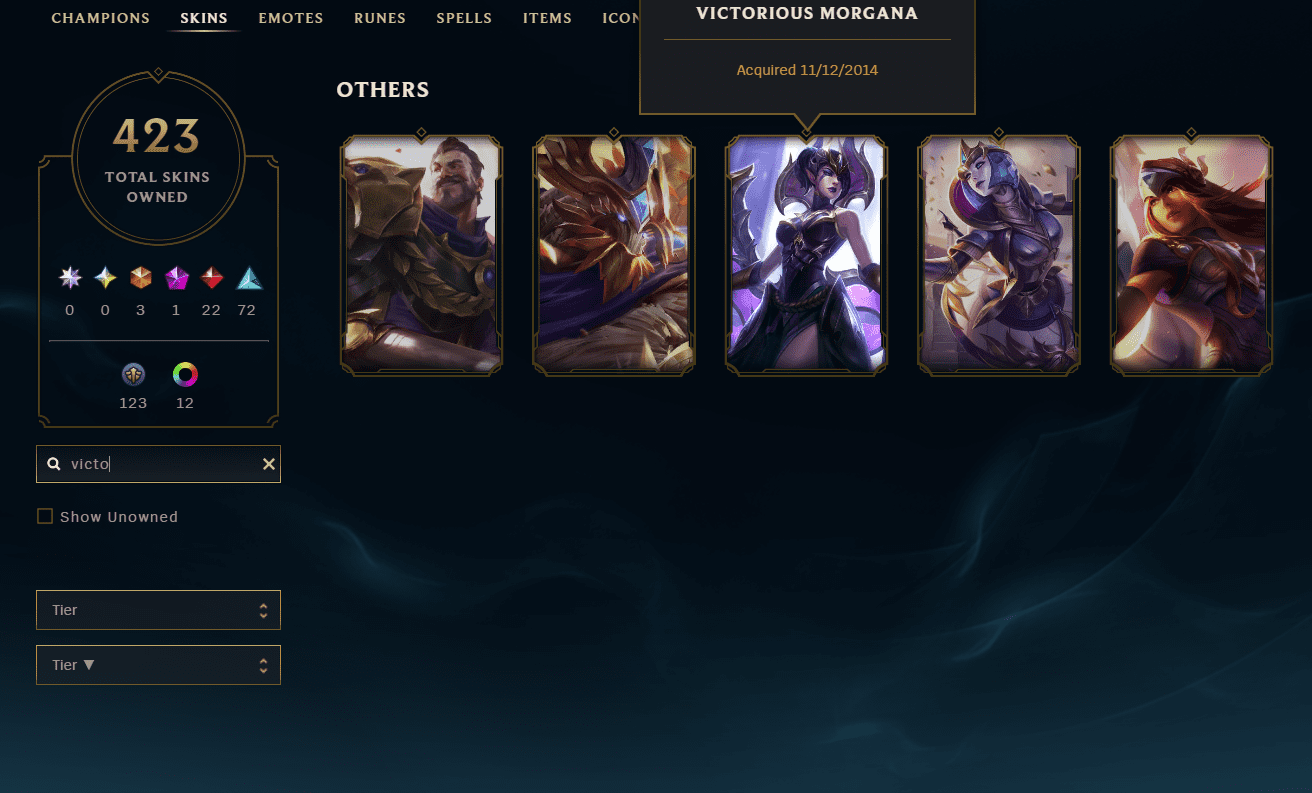Select the orange hexagon Mythic tier gem

click(x=141, y=278)
